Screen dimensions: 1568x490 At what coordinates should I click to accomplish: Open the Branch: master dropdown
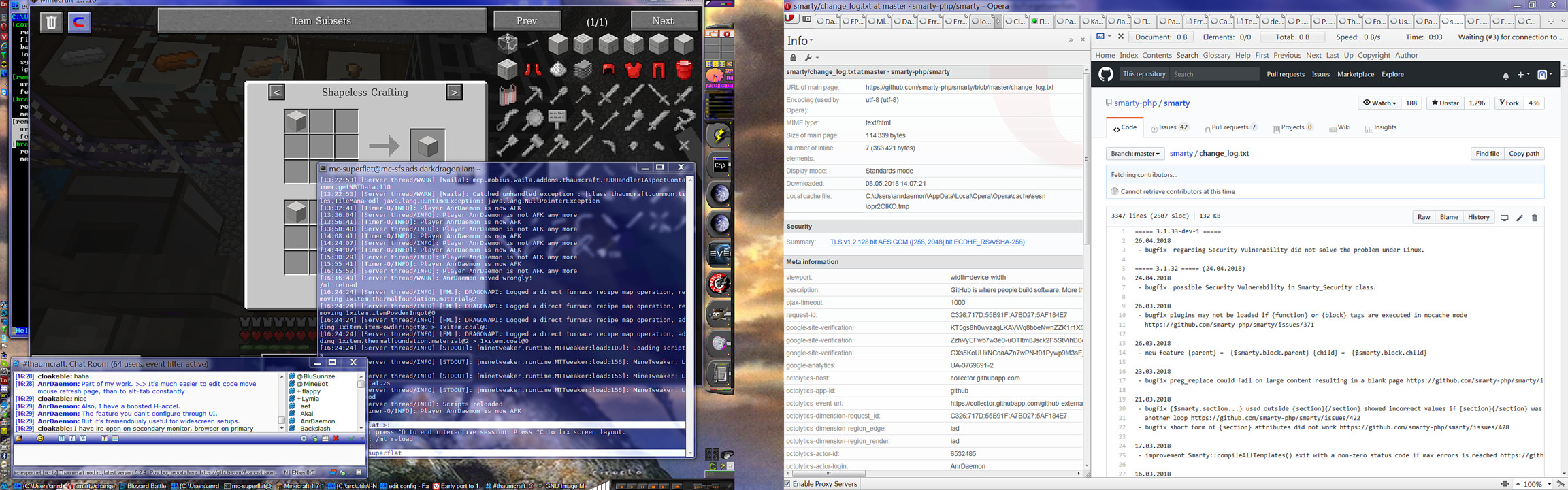1135,154
